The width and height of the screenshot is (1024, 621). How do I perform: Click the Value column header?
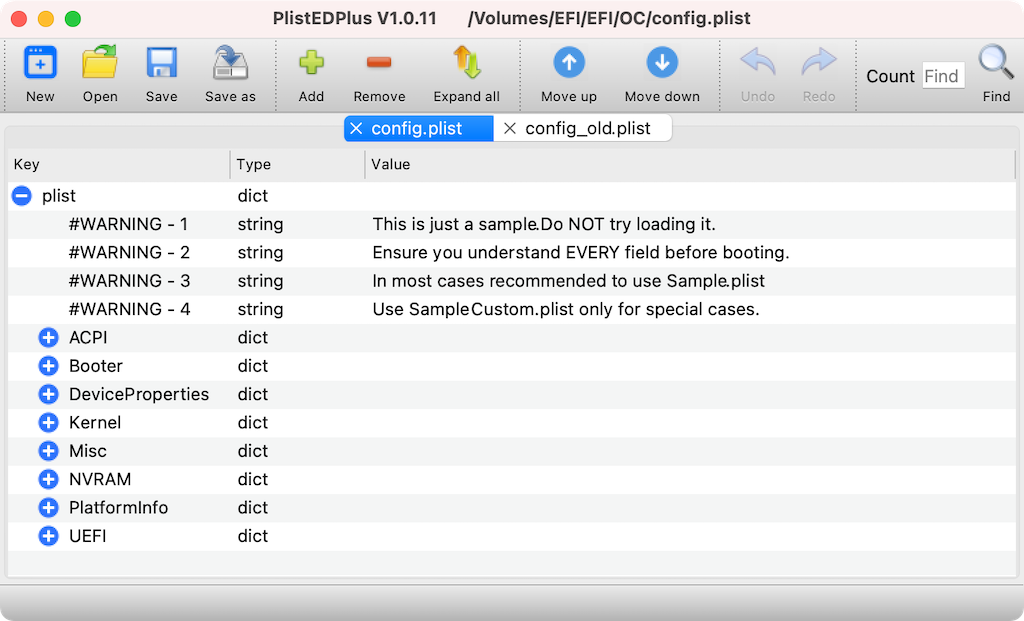[689, 165]
